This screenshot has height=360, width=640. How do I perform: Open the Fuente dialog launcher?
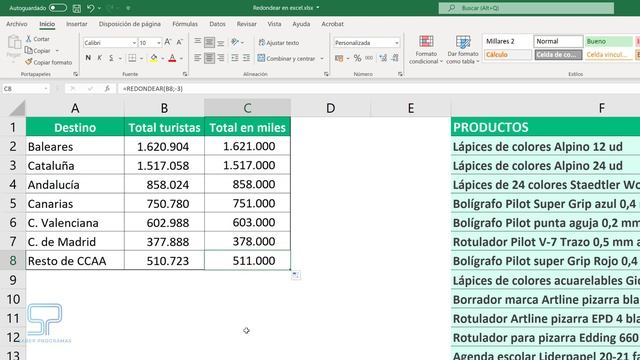point(185,74)
